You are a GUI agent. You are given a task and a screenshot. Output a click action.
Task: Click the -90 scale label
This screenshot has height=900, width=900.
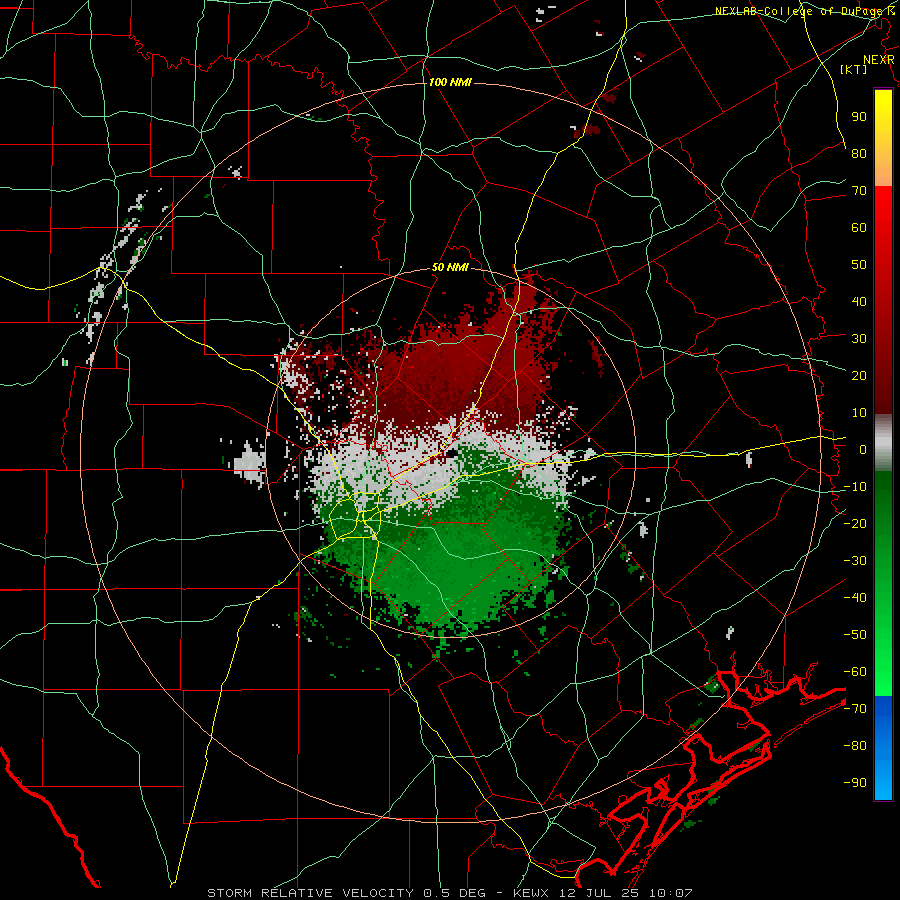(x=855, y=783)
